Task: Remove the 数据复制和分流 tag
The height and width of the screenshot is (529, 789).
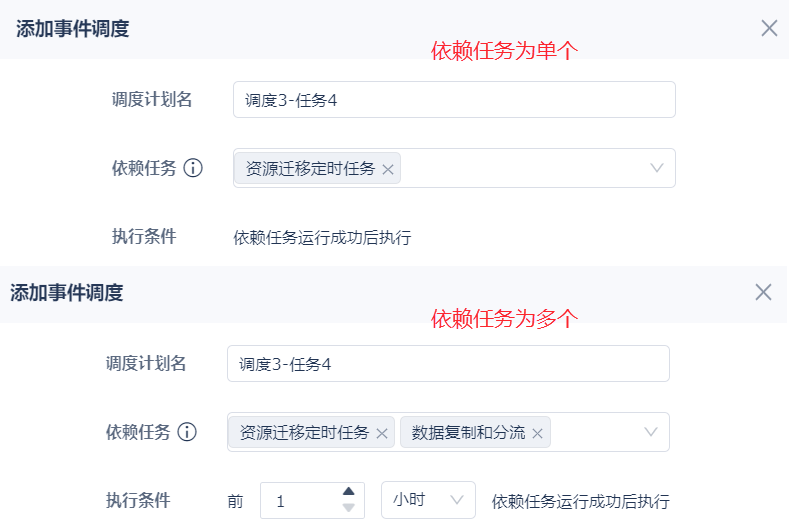Action: (538, 433)
